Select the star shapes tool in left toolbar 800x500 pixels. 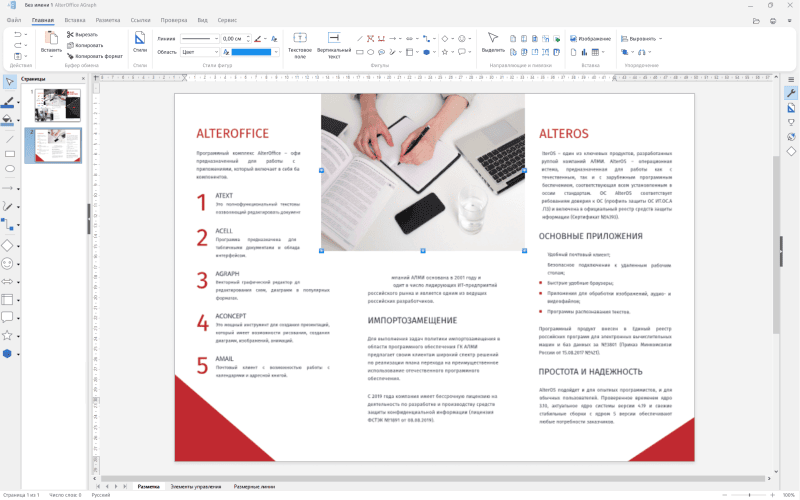(7, 335)
